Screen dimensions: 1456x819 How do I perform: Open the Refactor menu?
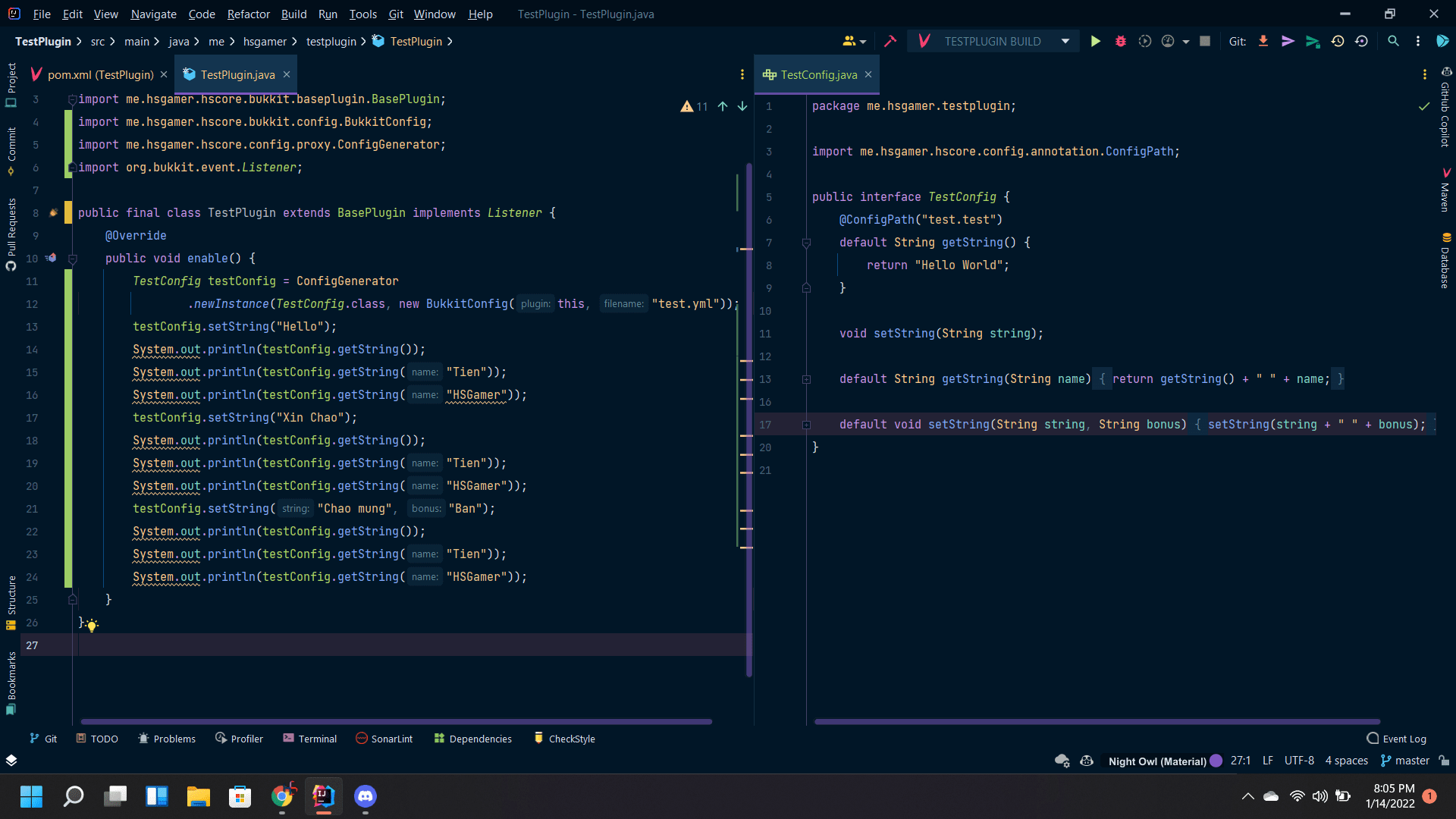coord(248,14)
